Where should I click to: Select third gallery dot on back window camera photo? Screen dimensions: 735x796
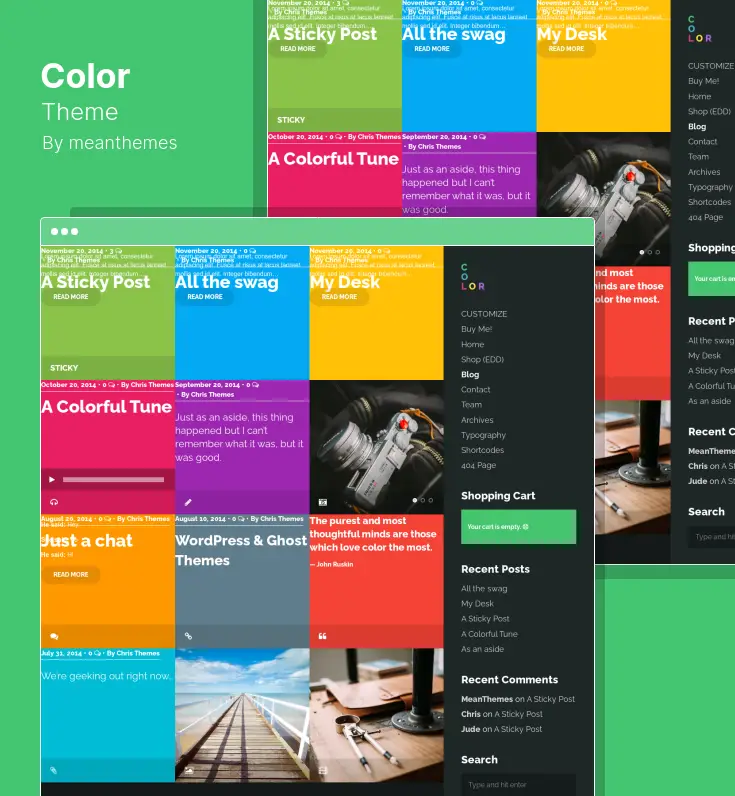(x=657, y=252)
